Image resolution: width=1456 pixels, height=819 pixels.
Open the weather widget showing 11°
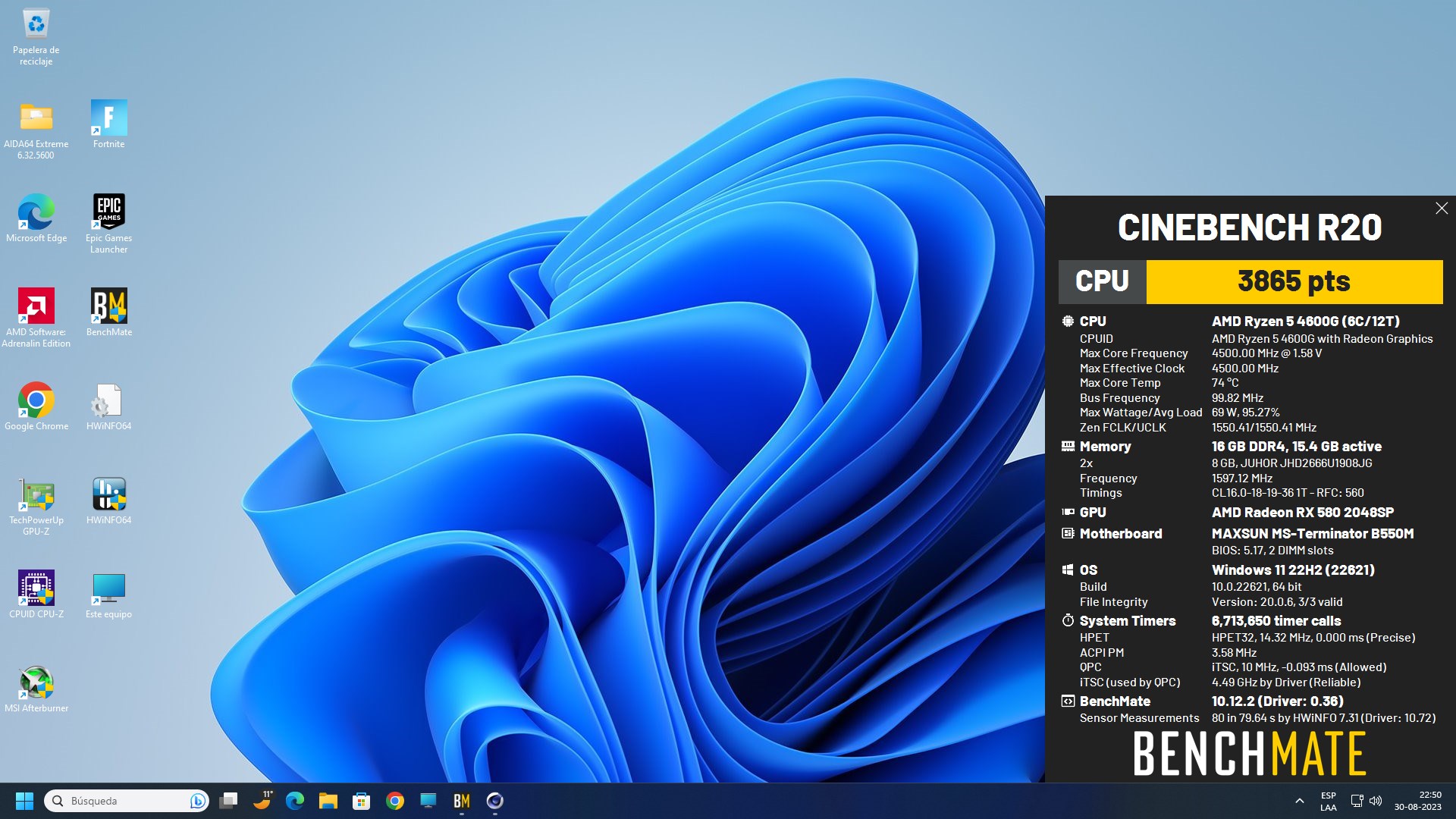click(262, 801)
